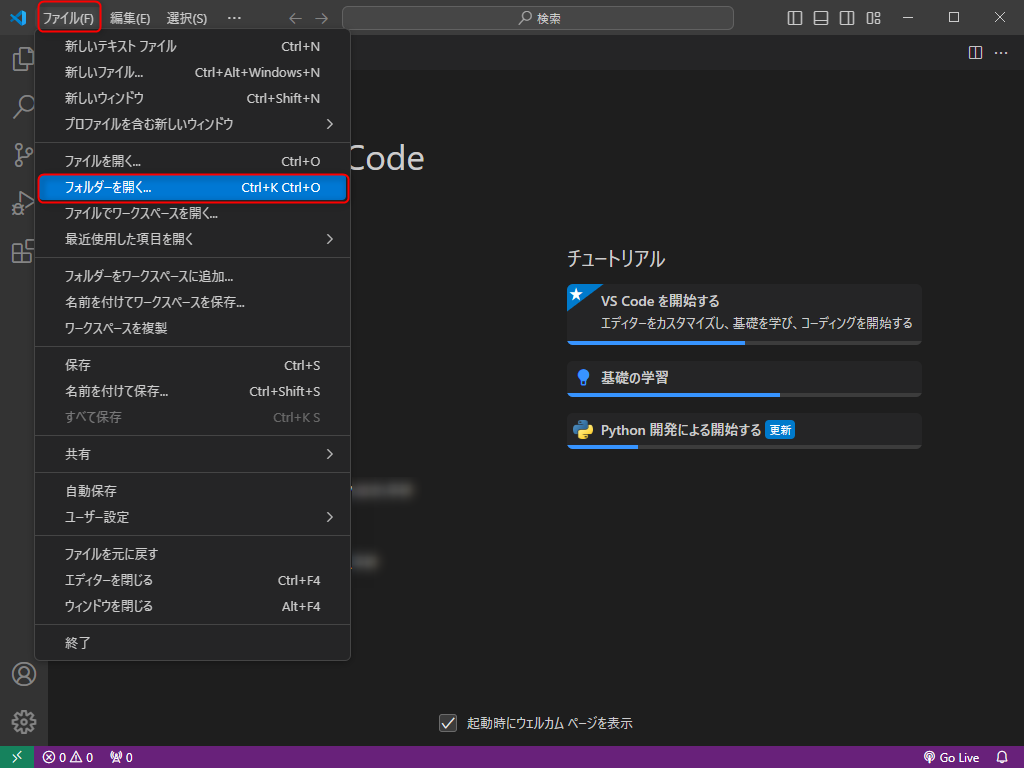Screen dimensions: 1024x768
Task: Click the Accounts icon in activity bar
Action: click(x=23, y=674)
